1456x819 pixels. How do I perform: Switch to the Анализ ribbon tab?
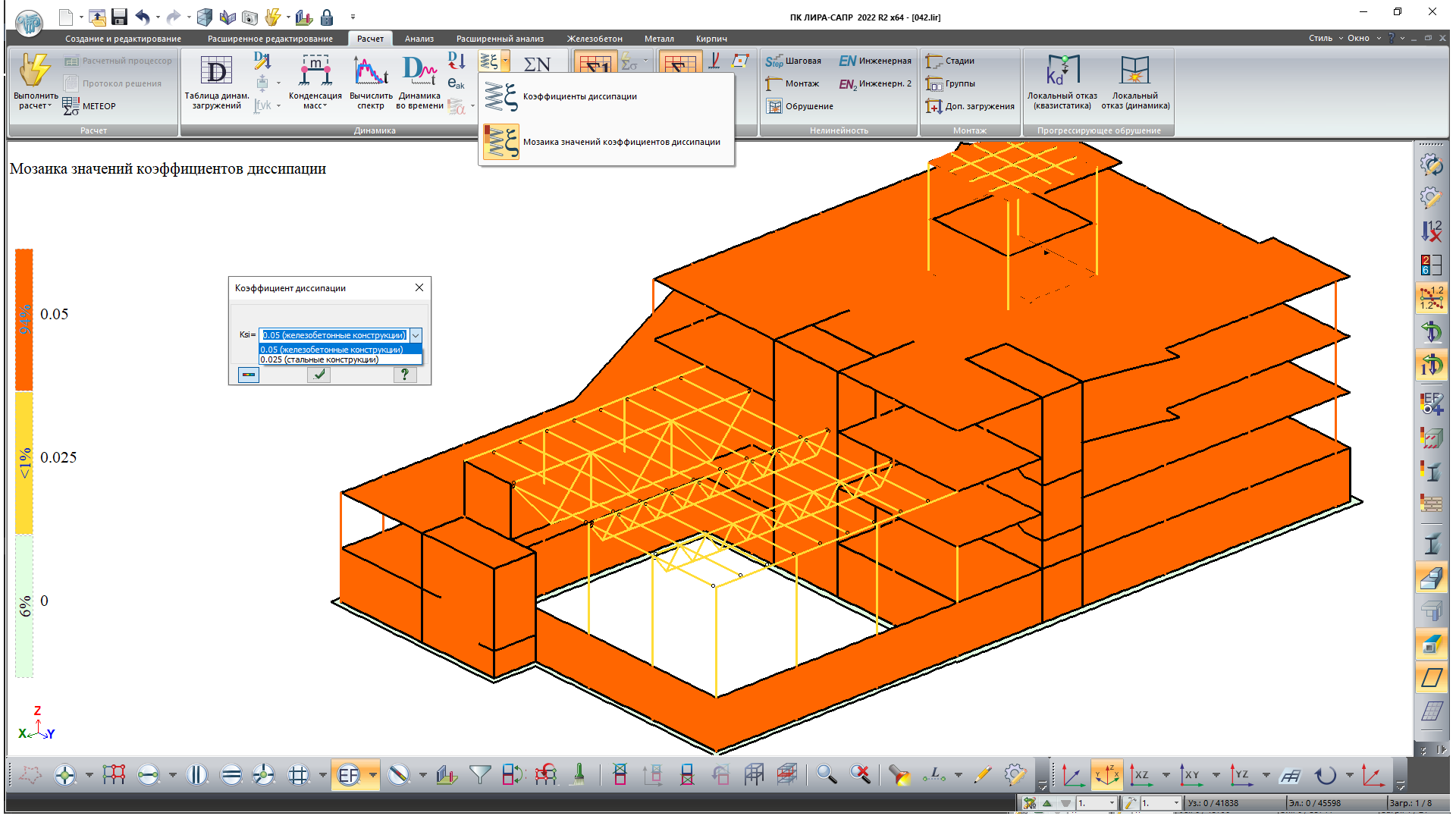click(x=419, y=39)
